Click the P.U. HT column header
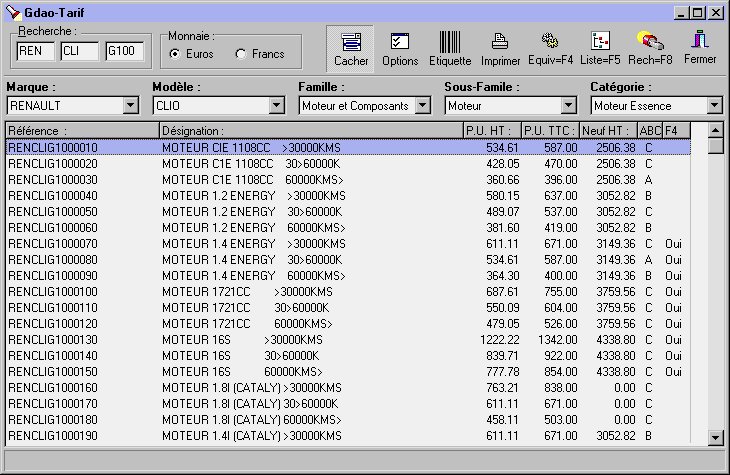Screen dimensions: 730x475 click(x=493, y=131)
